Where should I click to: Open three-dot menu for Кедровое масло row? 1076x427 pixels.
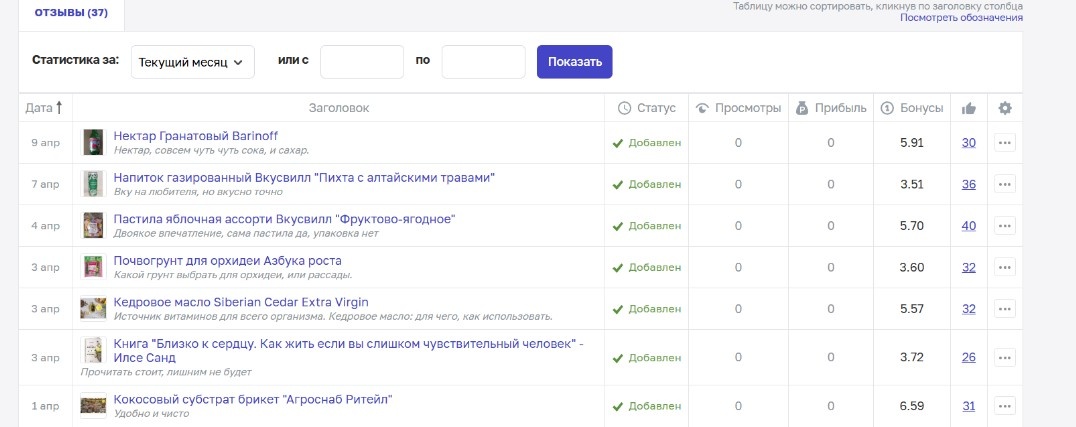(1005, 309)
